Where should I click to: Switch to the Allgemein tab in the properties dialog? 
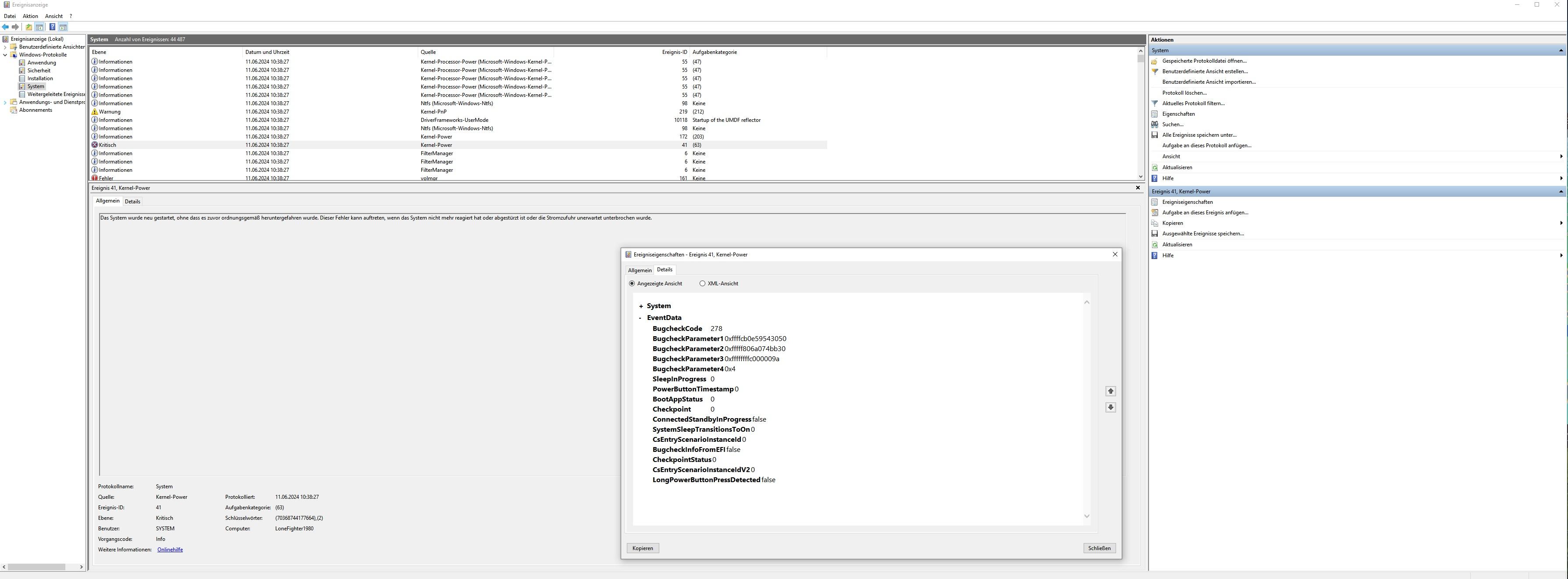[x=640, y=270]
